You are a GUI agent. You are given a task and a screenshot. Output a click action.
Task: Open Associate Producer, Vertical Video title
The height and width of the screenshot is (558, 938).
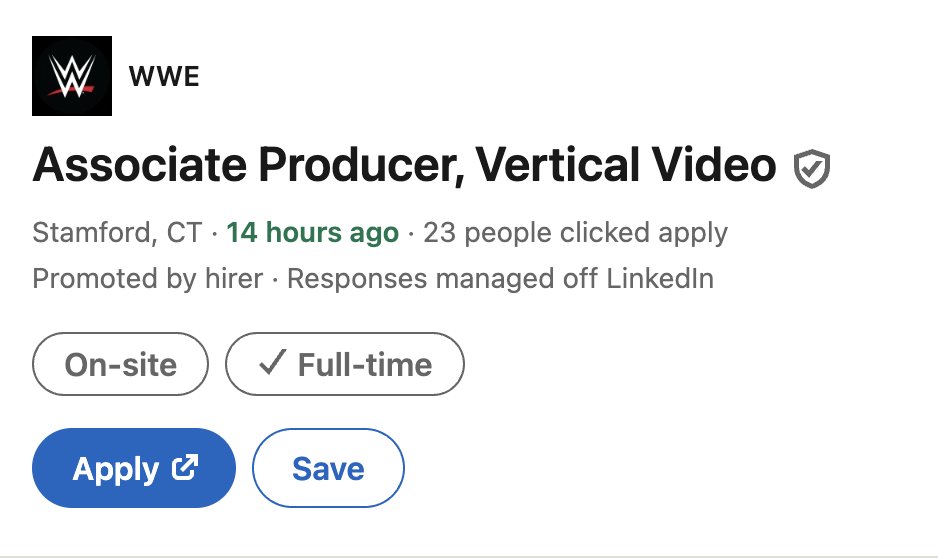point(404,165)
